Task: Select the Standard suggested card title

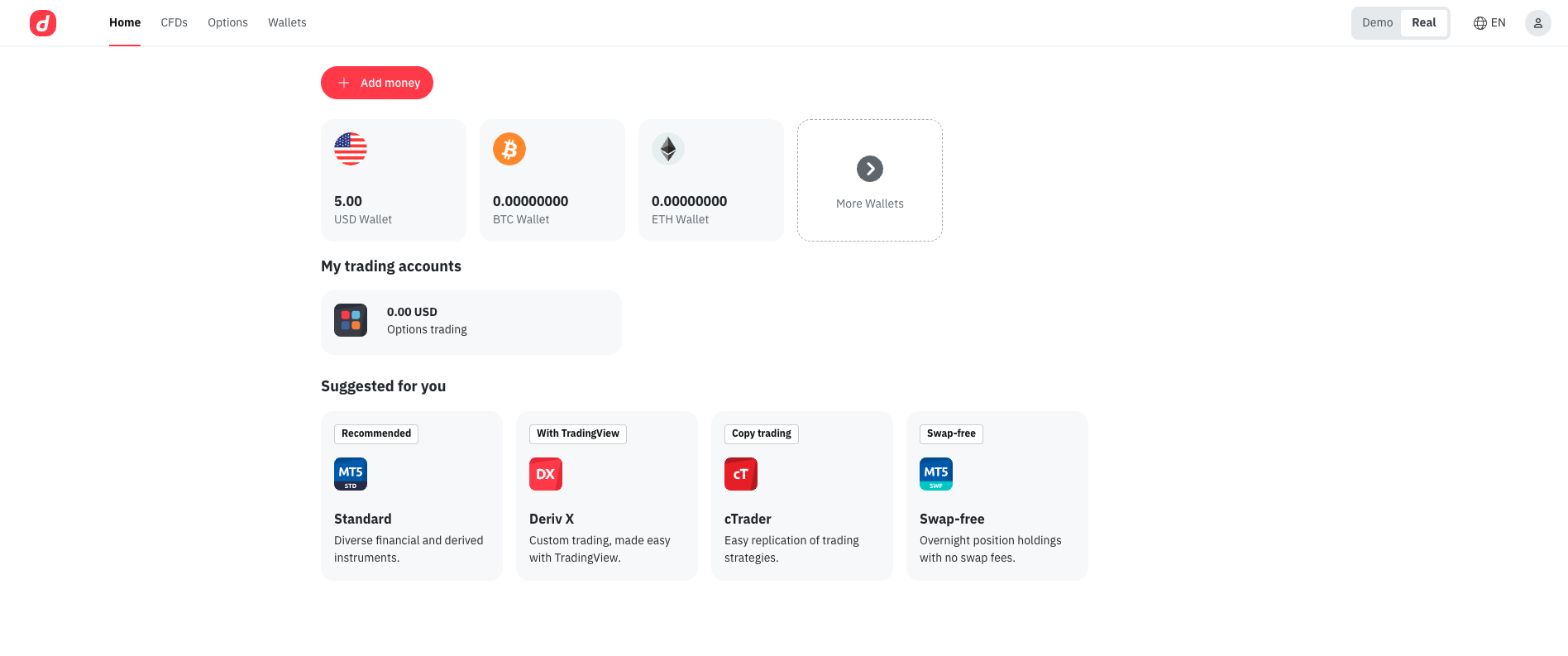Action: coord(363,519)
